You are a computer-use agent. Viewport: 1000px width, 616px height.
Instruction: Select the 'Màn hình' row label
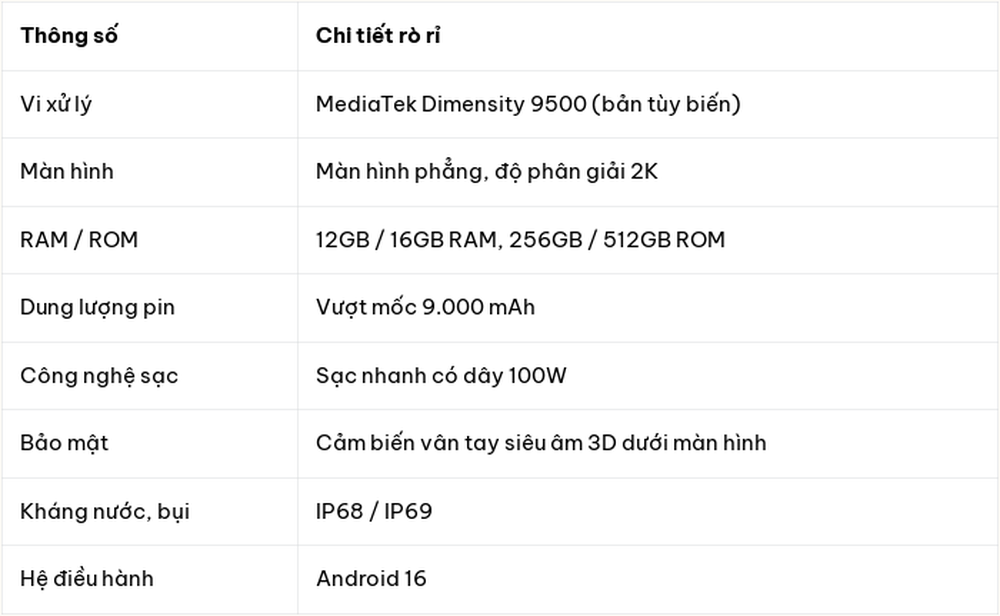[67, 172]
